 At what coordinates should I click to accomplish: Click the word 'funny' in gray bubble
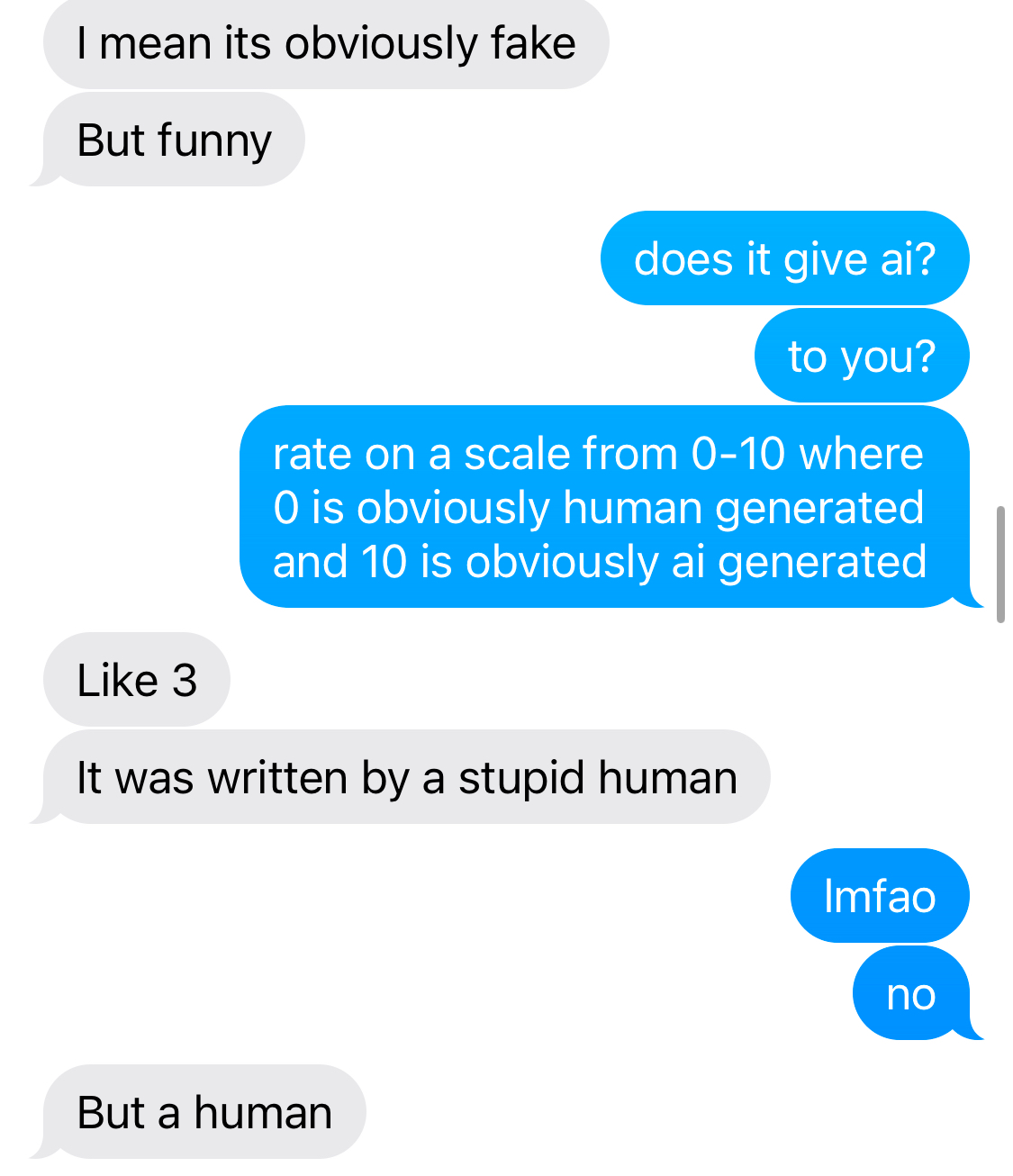click(x=214, y=141)
